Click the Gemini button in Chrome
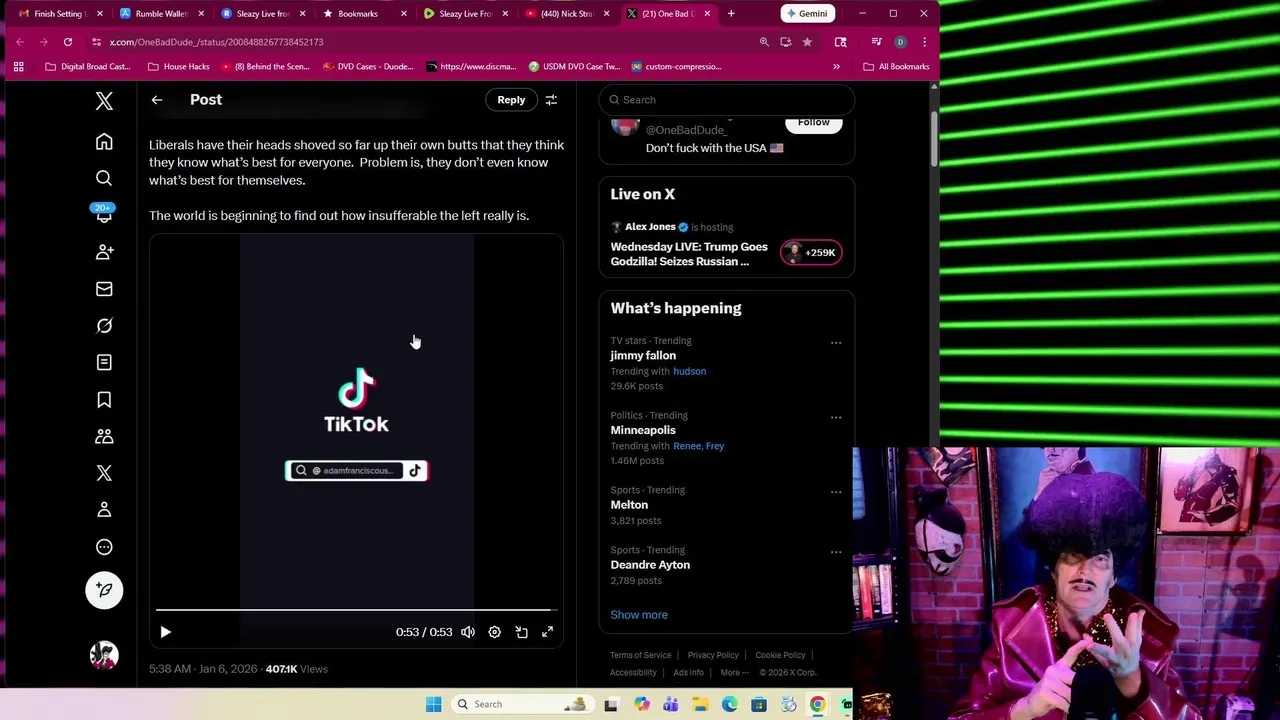1280x720 pixels. pyautogui.click(x=807, y=14)
